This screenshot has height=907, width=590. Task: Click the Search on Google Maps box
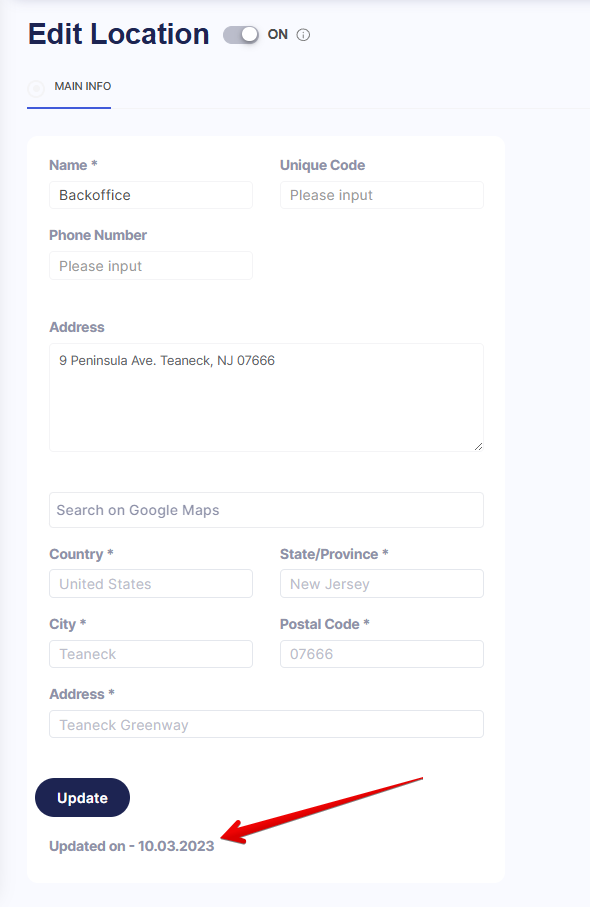click(x=266, y=510)
